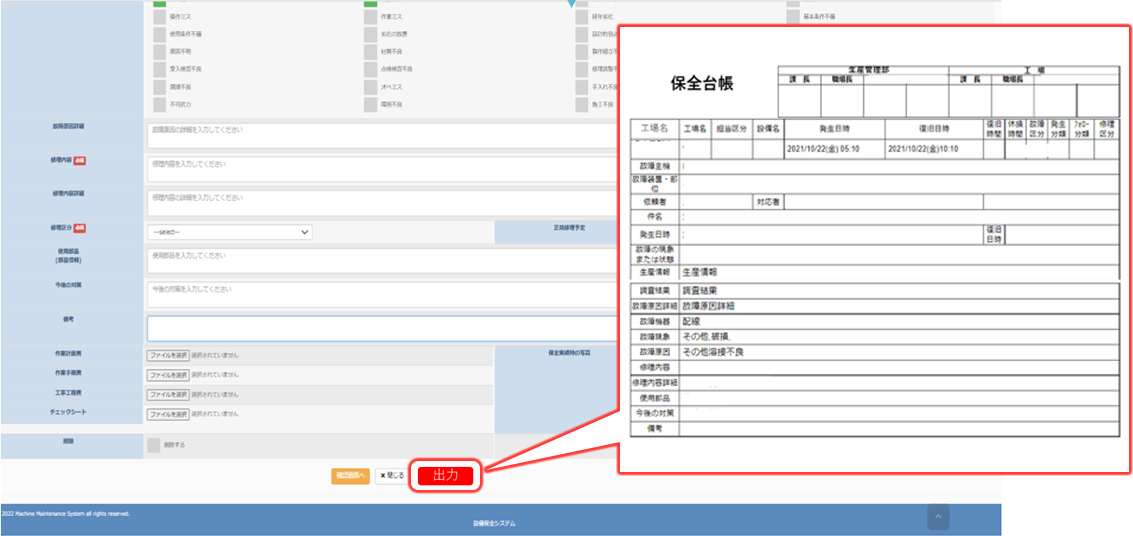Click the 備考 remarks field

pos(380,328)
